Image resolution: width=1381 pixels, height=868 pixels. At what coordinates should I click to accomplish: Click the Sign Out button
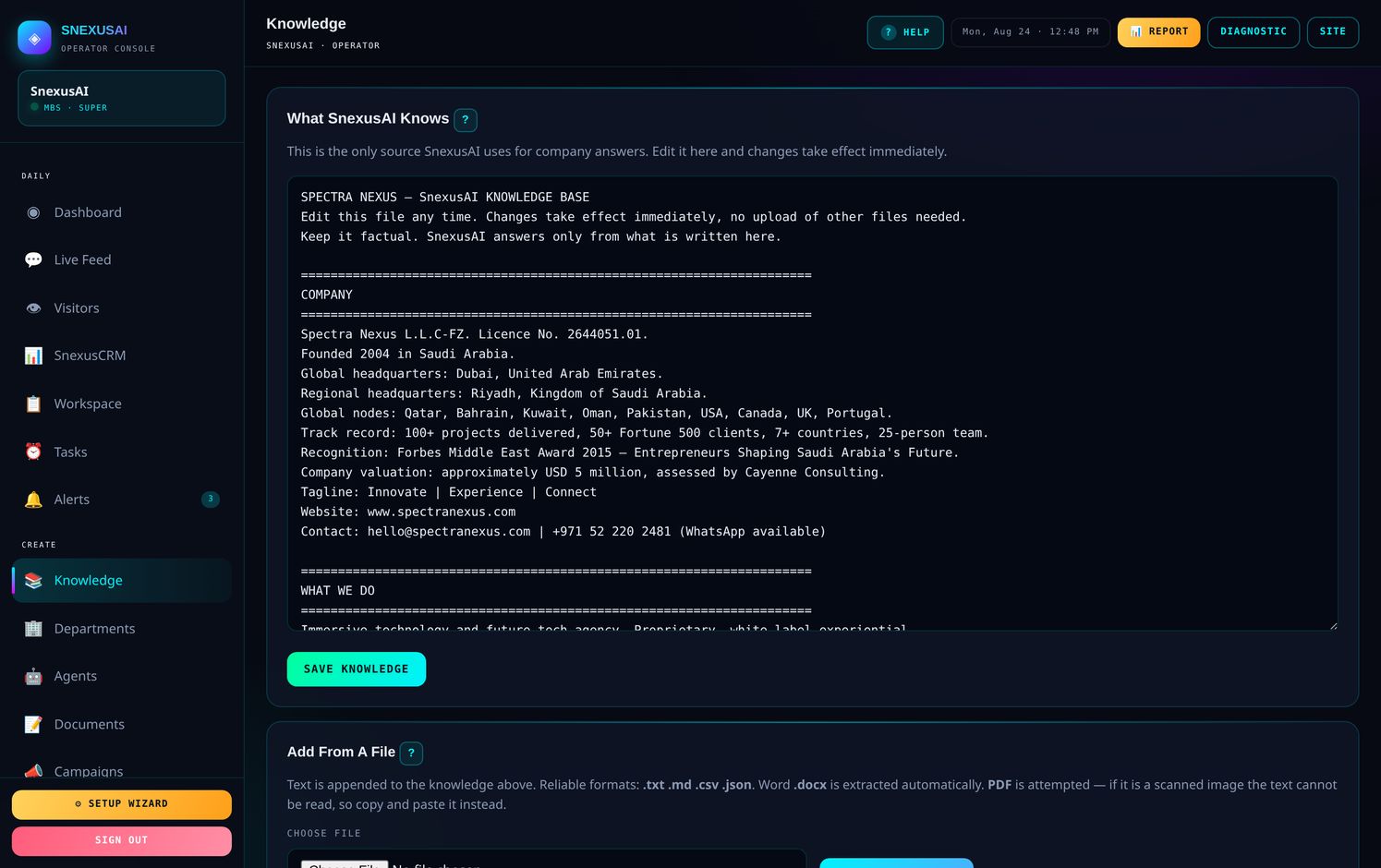point(122,841)
